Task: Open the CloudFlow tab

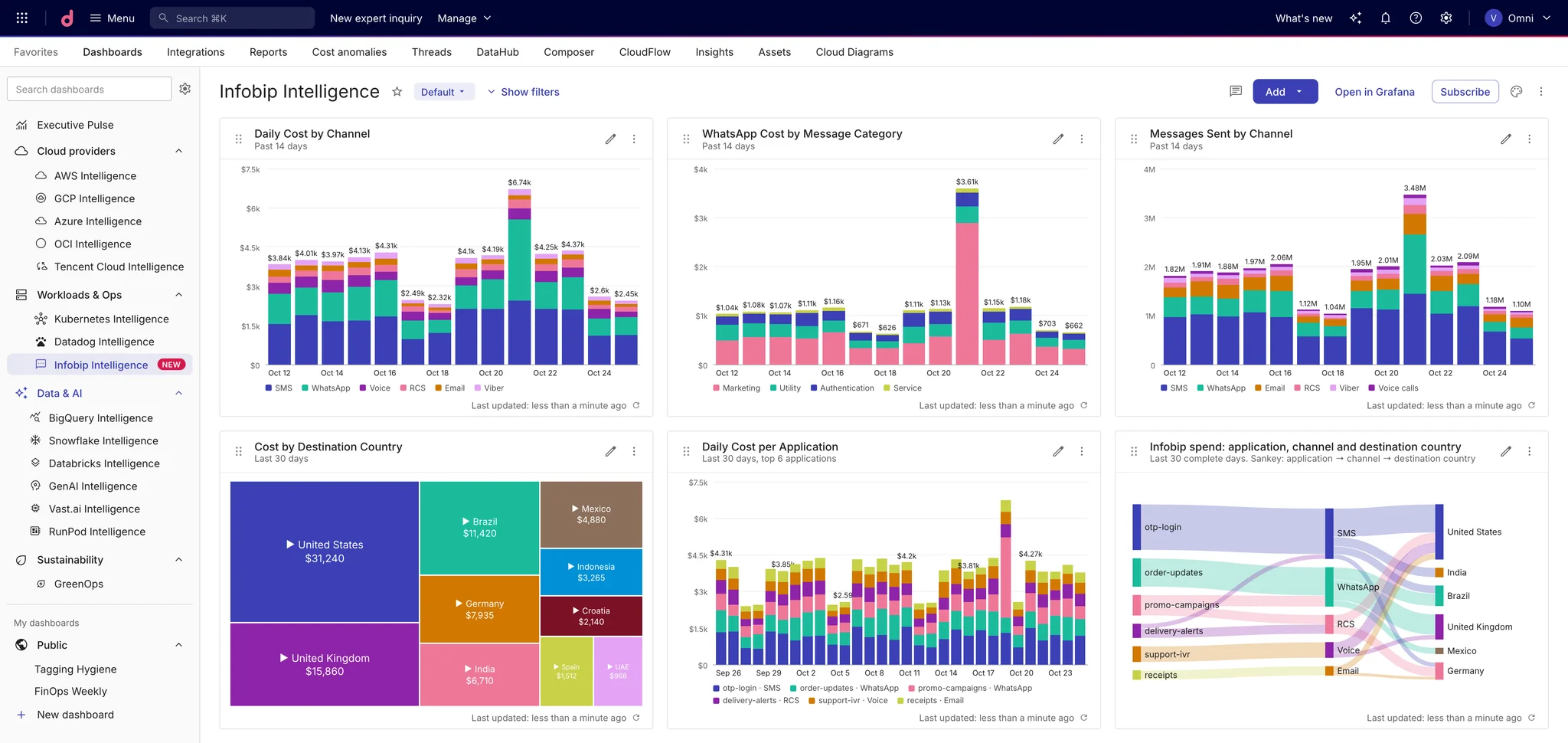Action: point(645,52)
